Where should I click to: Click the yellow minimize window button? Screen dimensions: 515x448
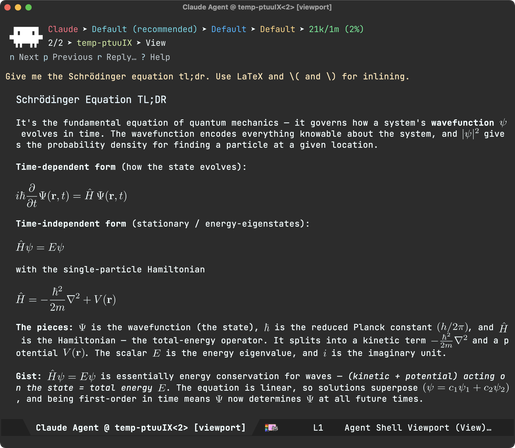click(x=18, y=7)
